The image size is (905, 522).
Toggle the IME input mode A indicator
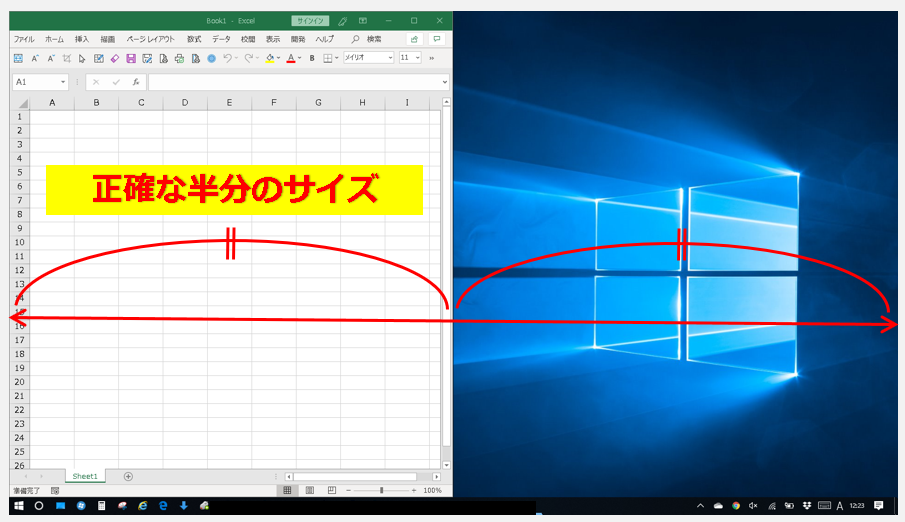click(x=840, y=506)
